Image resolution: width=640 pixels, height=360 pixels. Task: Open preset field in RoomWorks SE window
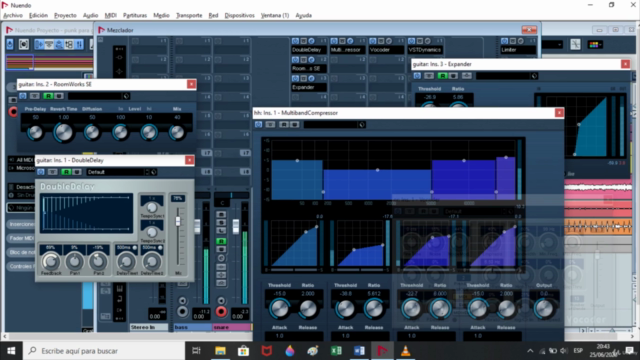pos(95,96)
